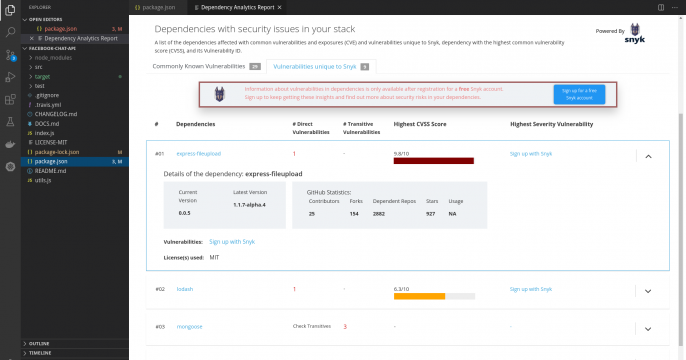The image size is (686, 360).
Task: Click Sign up with Snyk in lodash row
Action: (531, 289)
